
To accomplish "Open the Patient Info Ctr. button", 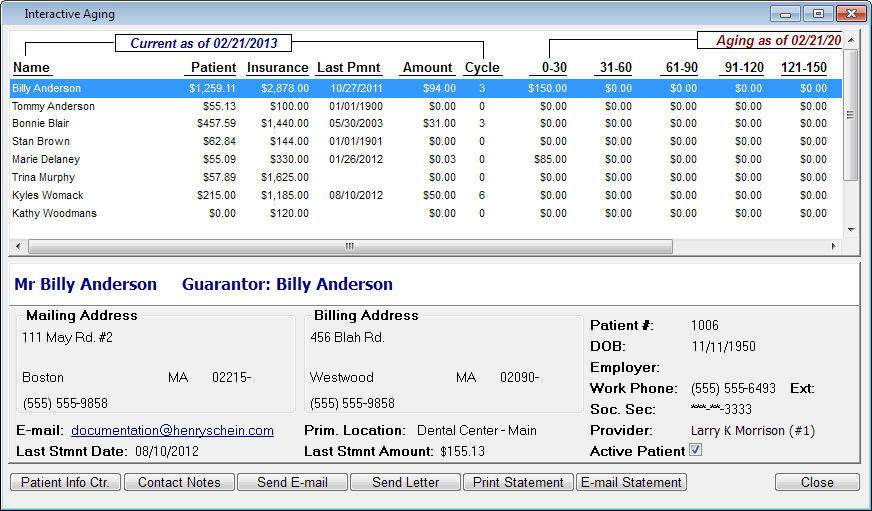I will click(66, 482).
